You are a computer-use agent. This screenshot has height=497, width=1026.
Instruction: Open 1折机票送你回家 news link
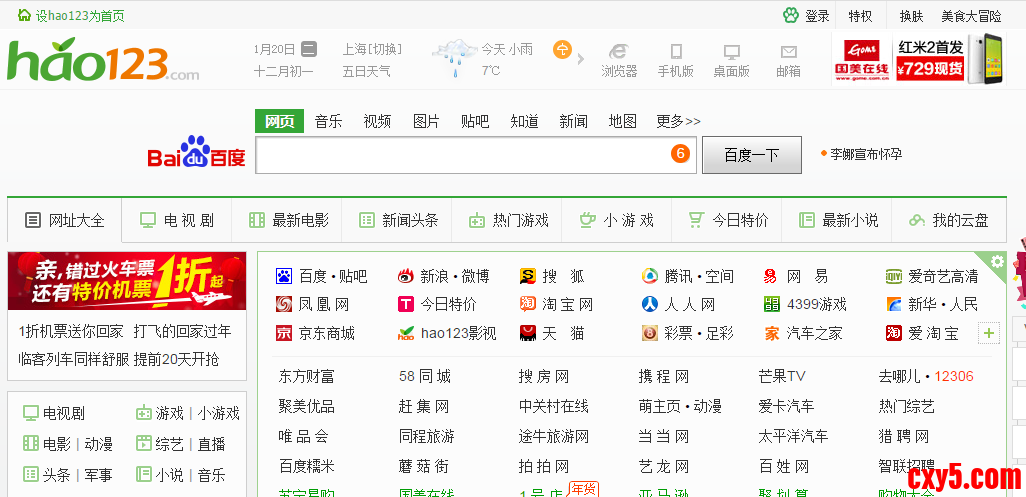click(71, 332)
